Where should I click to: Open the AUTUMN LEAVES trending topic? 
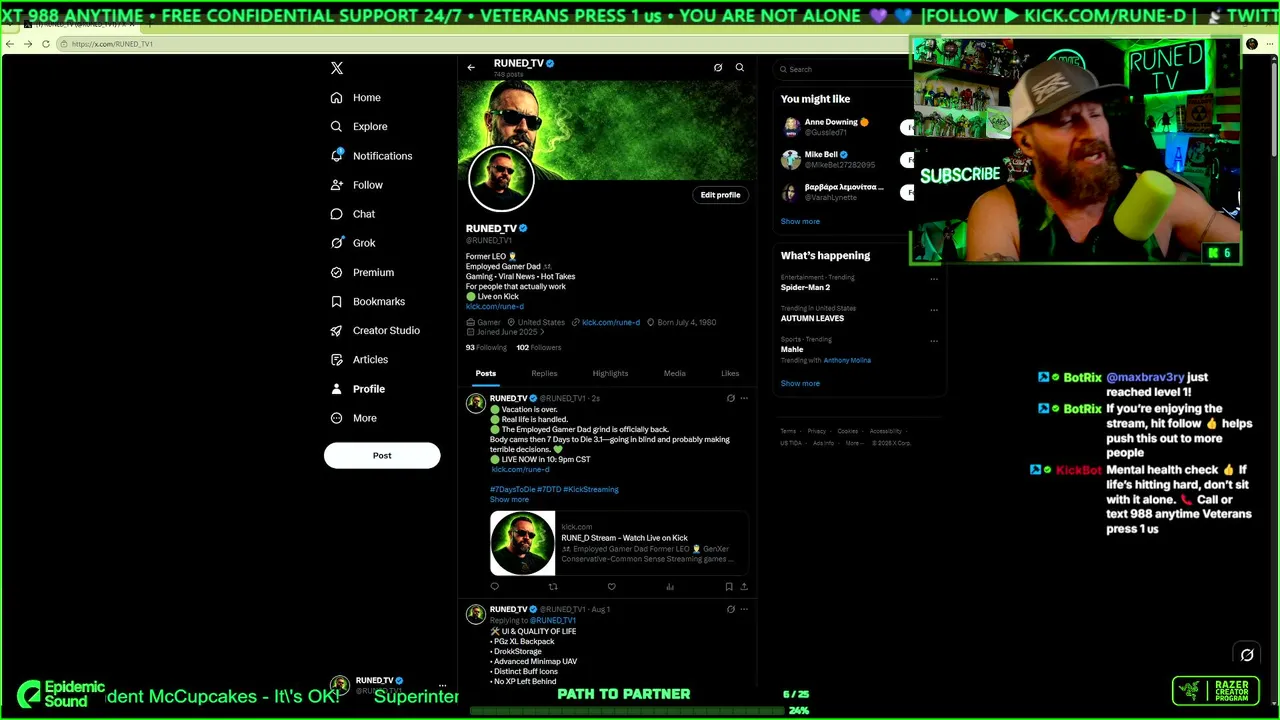click(x=812, y=319)
